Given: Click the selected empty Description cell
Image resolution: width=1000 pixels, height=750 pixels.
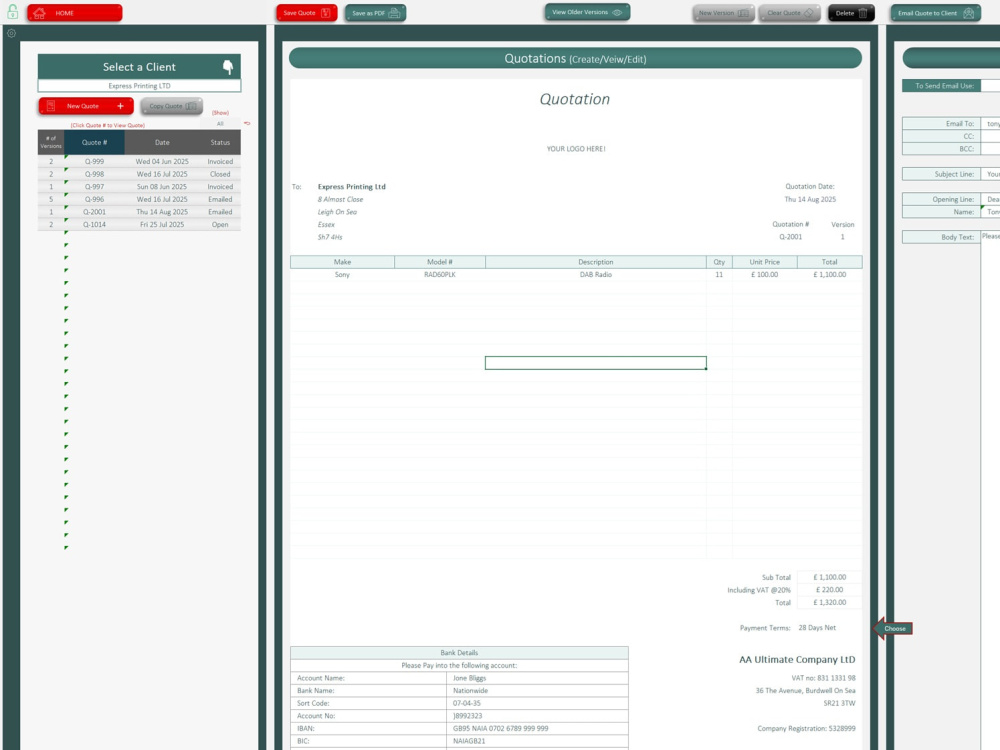Looking at the screenshot, I should (596, 363).
